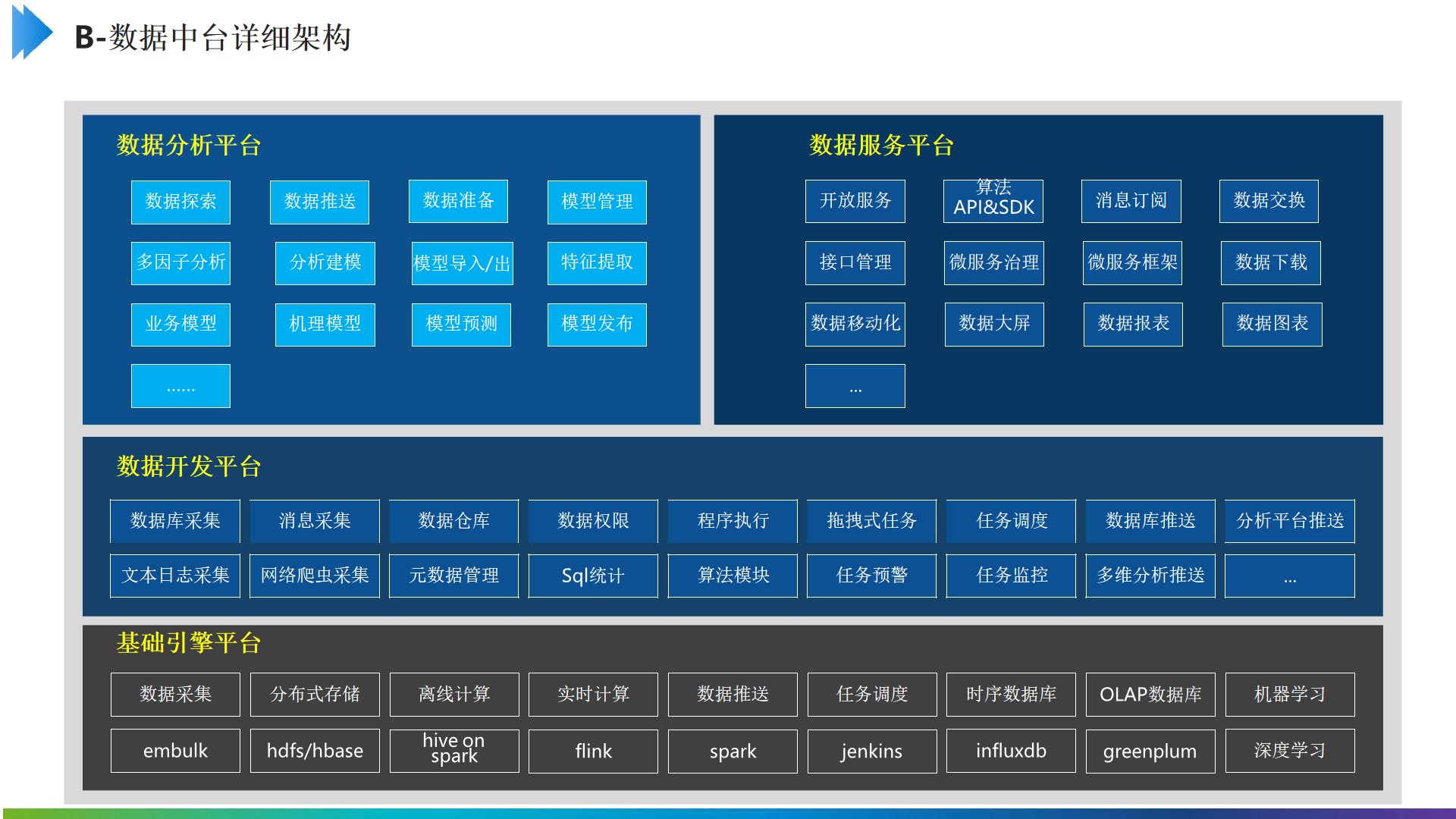Select the 网络爬虫采集 box

coord(315,576)
